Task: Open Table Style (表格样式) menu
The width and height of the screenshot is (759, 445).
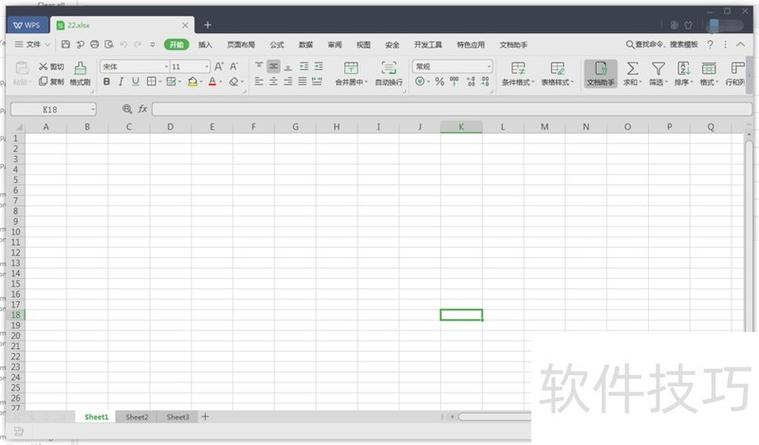Action: [x=557, y=74]
